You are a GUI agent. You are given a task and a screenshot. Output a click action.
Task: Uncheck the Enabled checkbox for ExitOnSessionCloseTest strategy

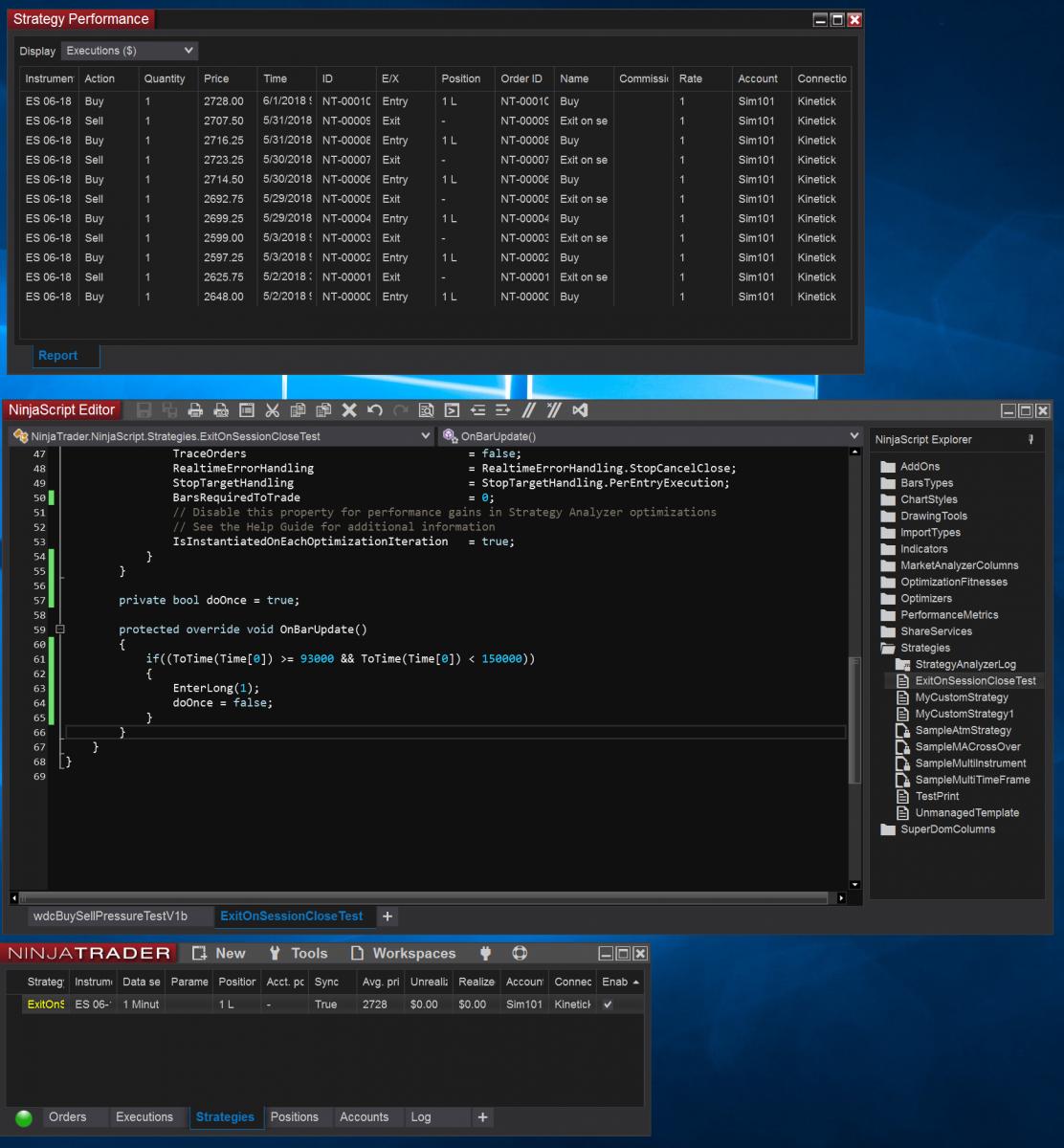point(608,1004)
